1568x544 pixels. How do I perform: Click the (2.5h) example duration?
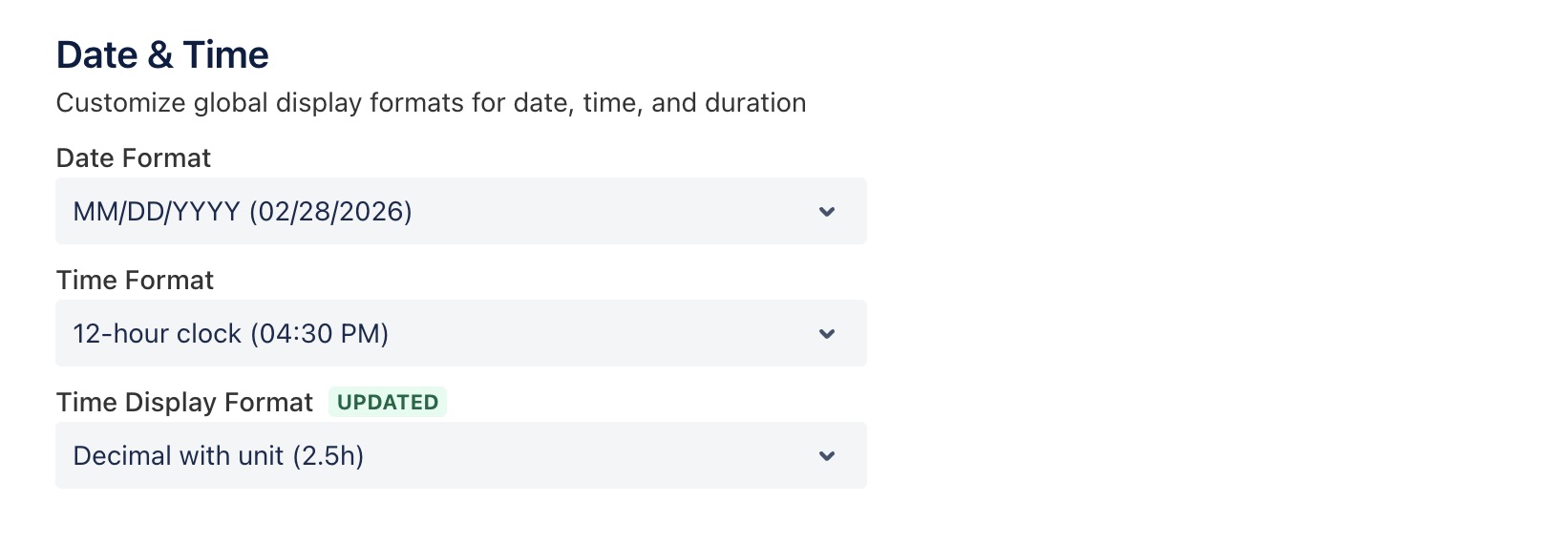tap(328, 456)
